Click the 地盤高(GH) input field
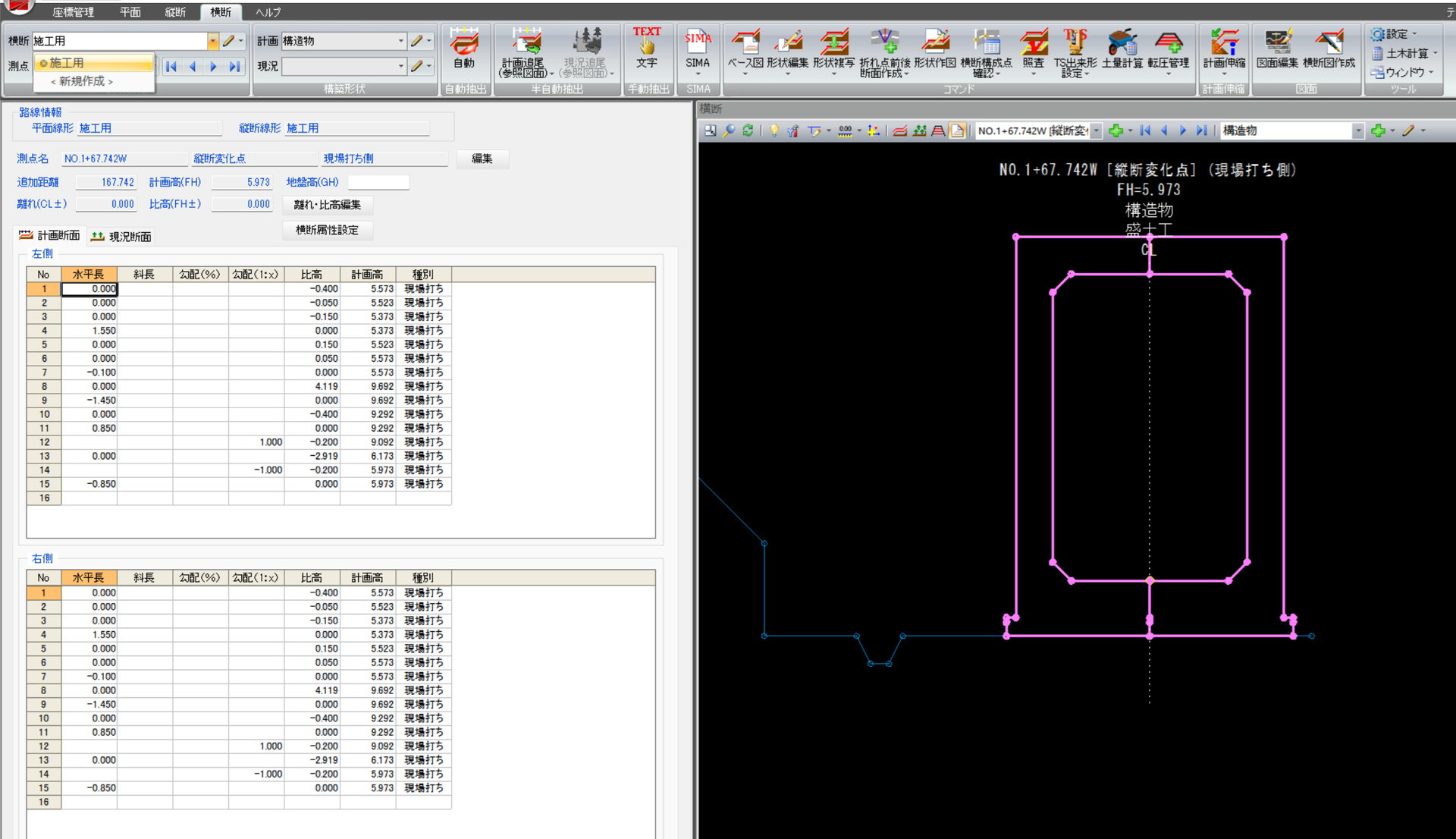This screenshot has height=839, width=1456. pos(378,182)
